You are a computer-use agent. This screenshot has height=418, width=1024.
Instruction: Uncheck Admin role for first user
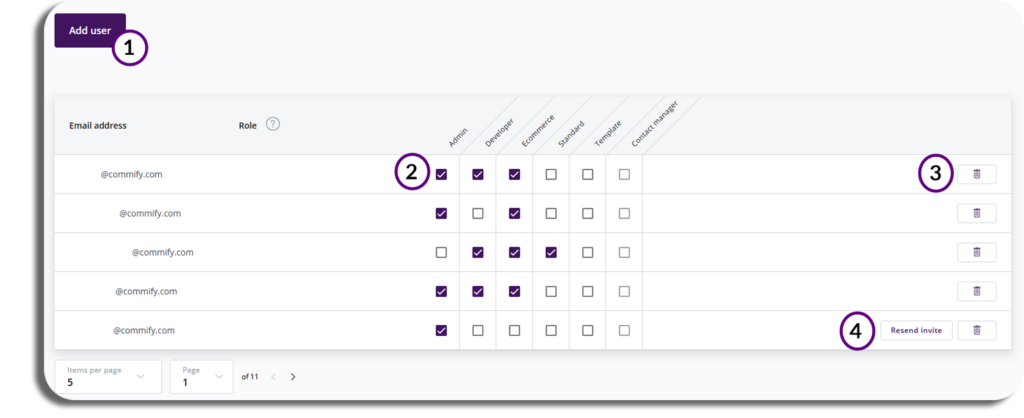click(x=441, y=174)
